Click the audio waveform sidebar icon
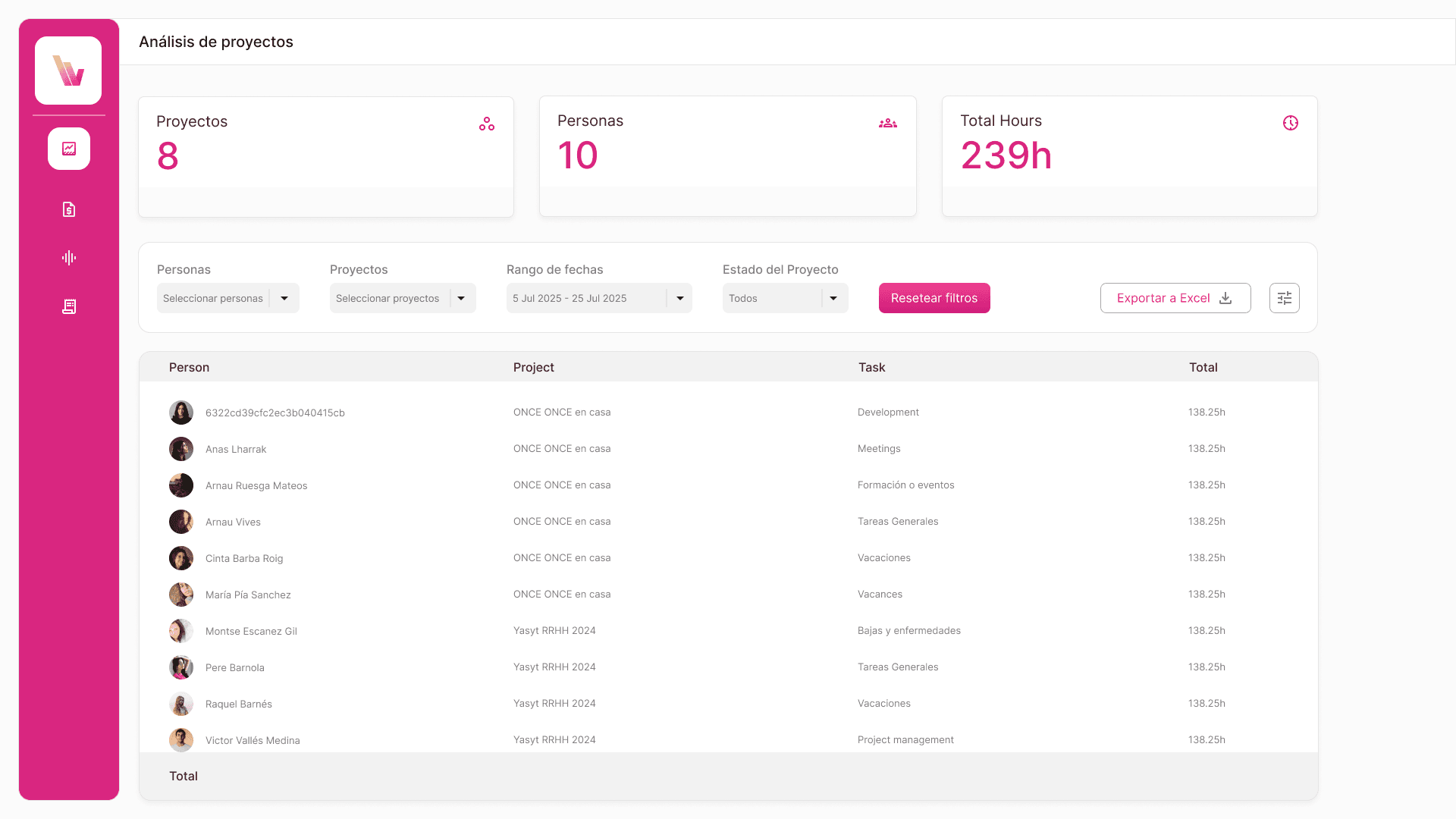 (69, 258)
